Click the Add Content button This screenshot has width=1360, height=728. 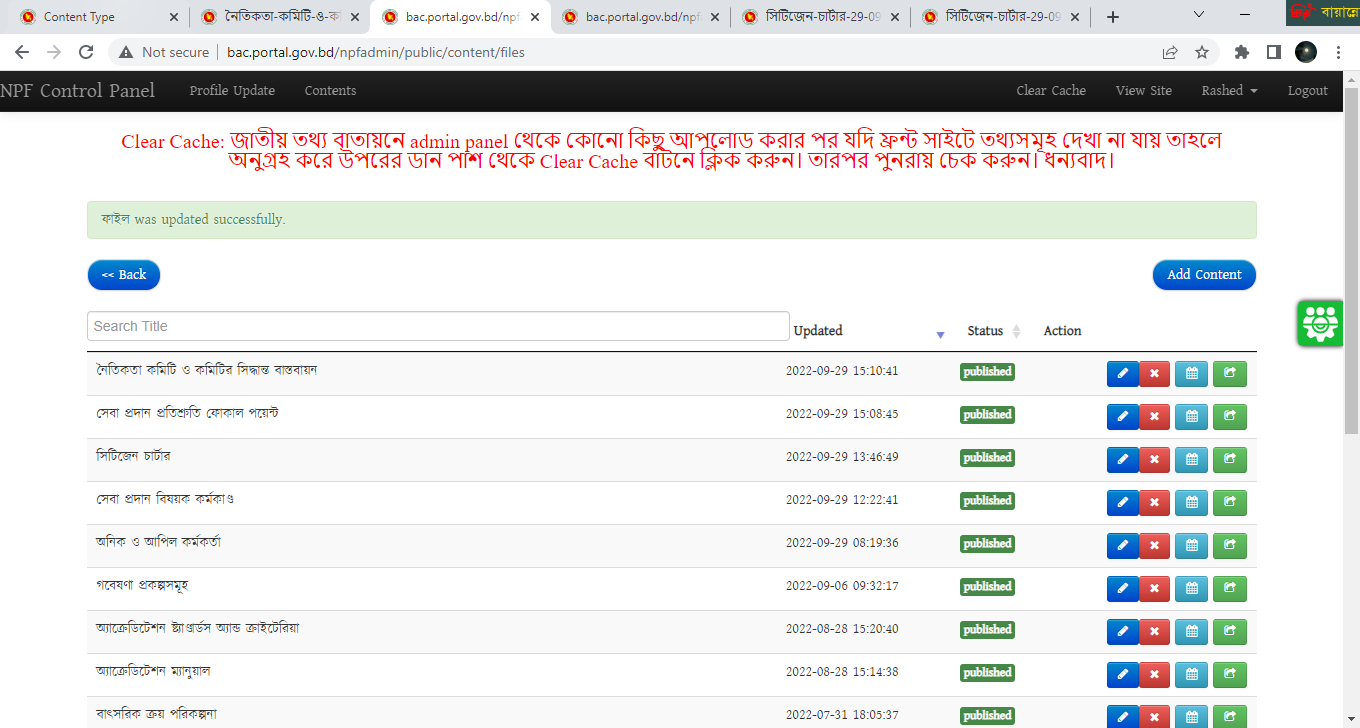[x=1204, y=274]
